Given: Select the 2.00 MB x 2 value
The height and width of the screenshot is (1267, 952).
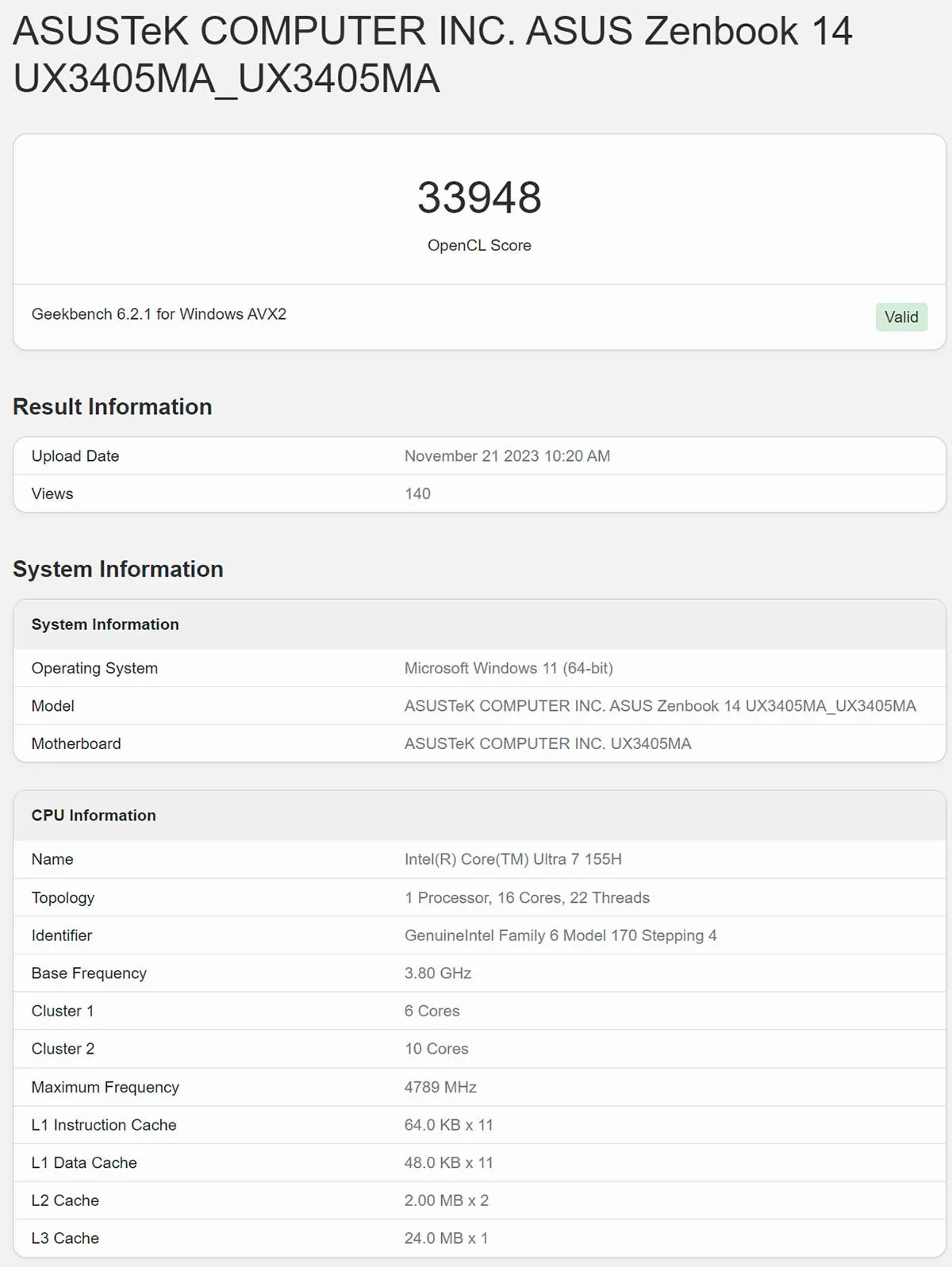Looking at the screenshot, I should 447,1200.
